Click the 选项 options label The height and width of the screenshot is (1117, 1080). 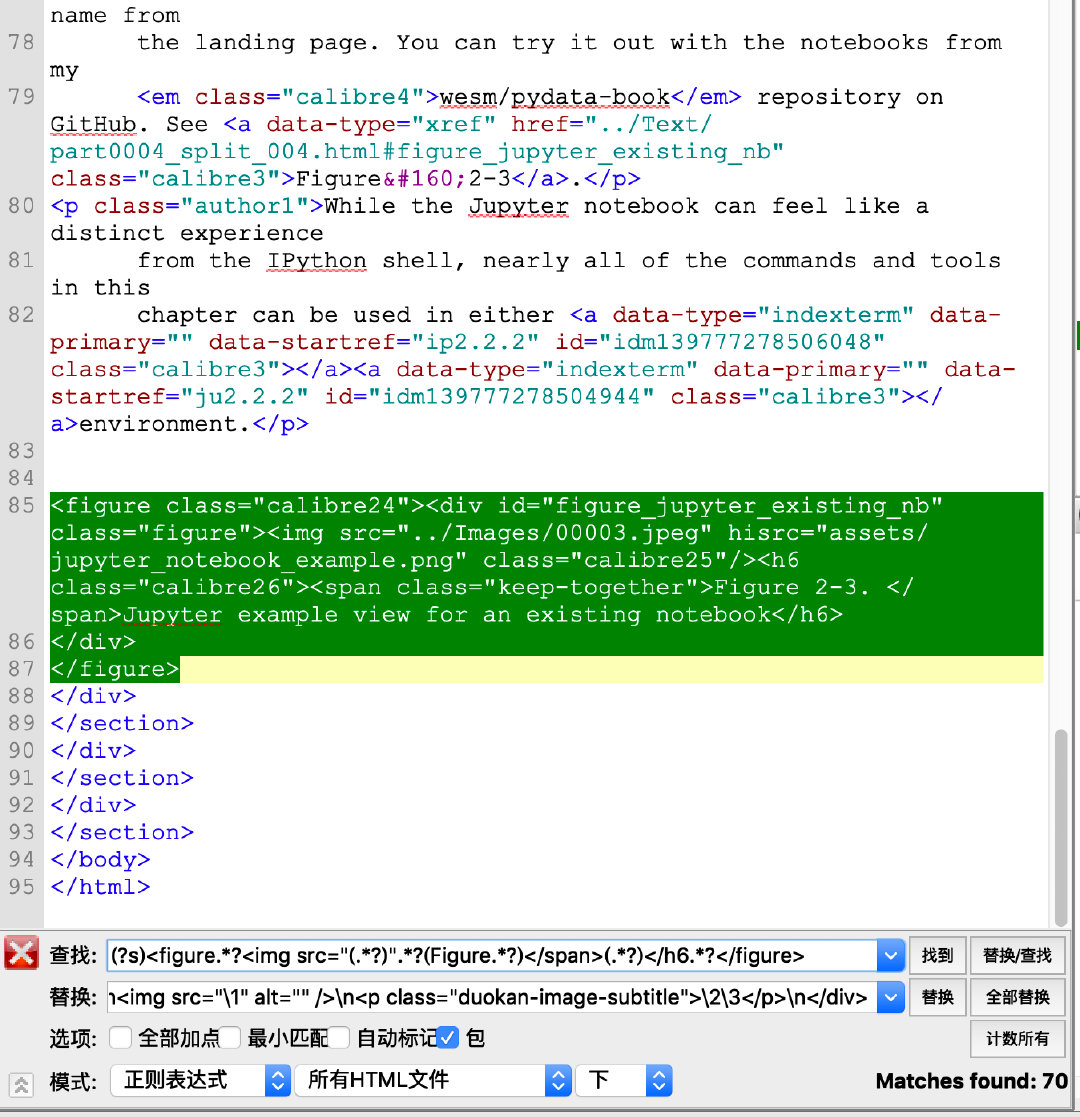click(x=73, y=1039)
